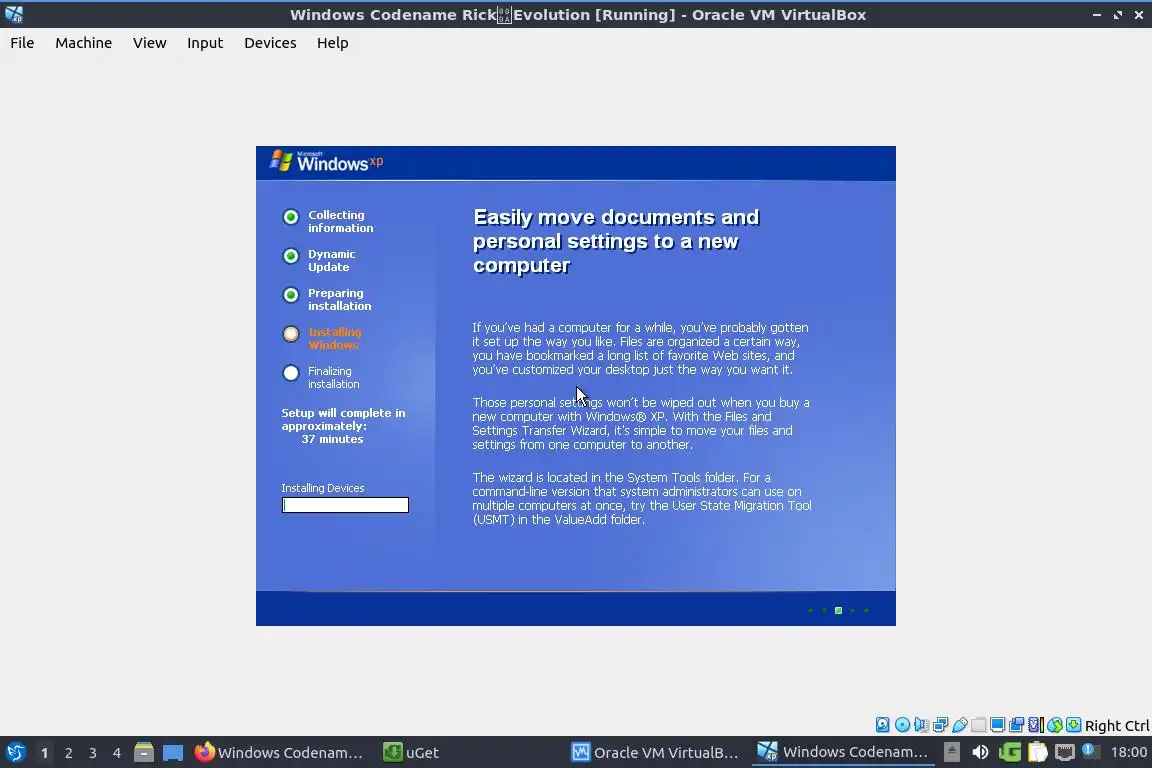
Task: Open the Help menu
Action: (x=332, y=43)
